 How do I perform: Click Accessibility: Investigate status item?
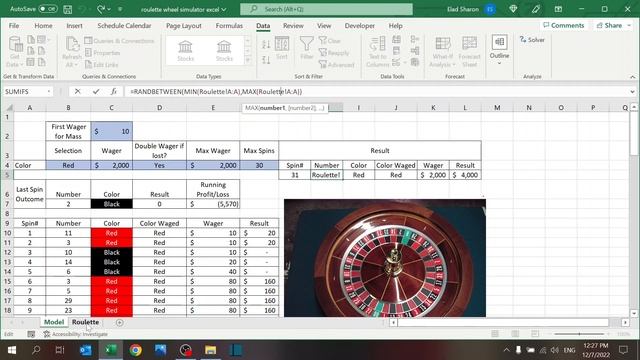pyautogui.click(x=76, y=334)
